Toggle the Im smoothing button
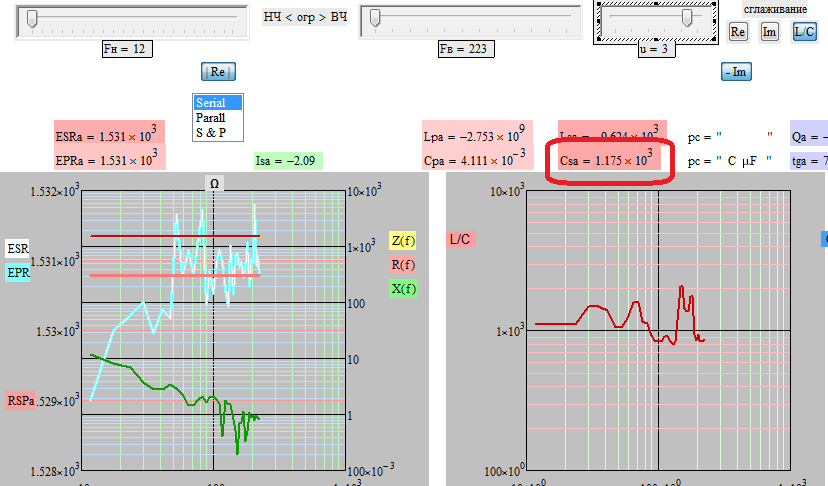Viewport: 828px width, 486px height. 769,32
